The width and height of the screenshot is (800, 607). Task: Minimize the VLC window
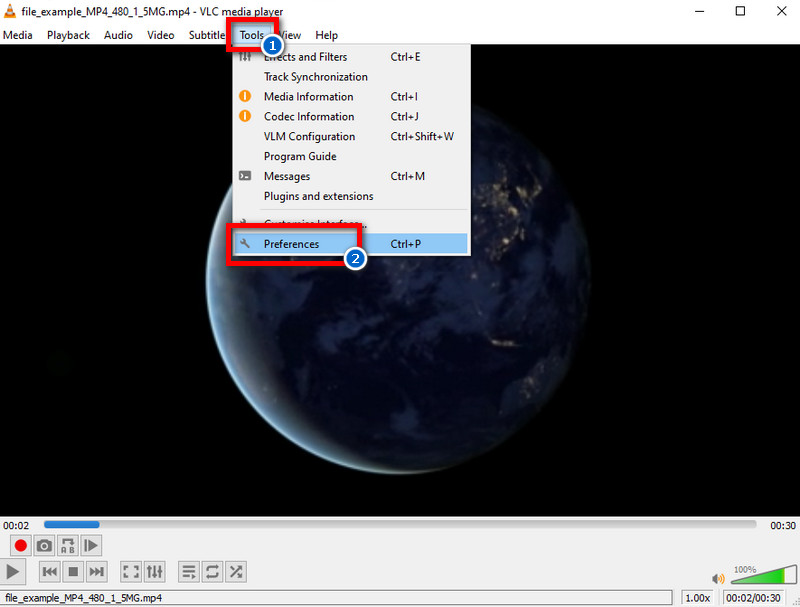click(699, 11)
